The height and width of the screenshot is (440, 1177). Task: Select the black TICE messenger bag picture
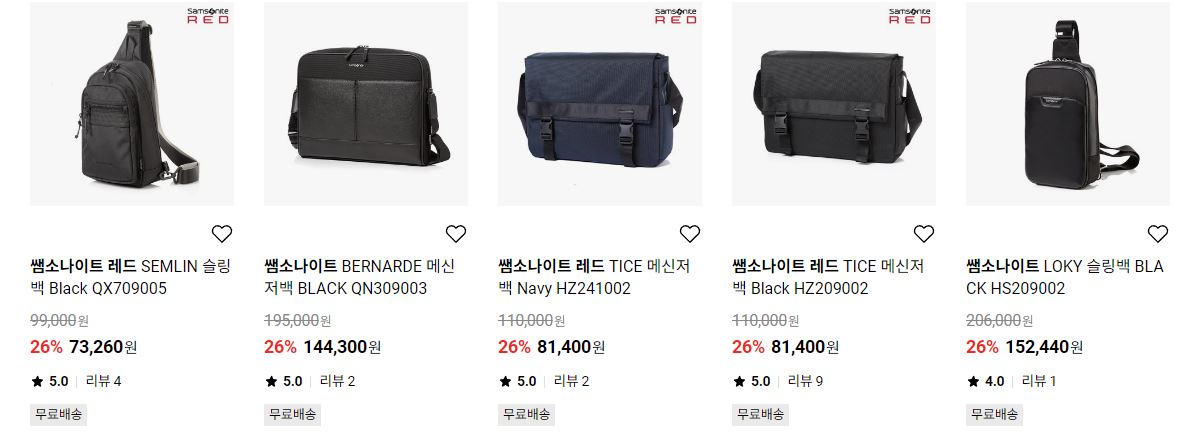pos(834,104)
